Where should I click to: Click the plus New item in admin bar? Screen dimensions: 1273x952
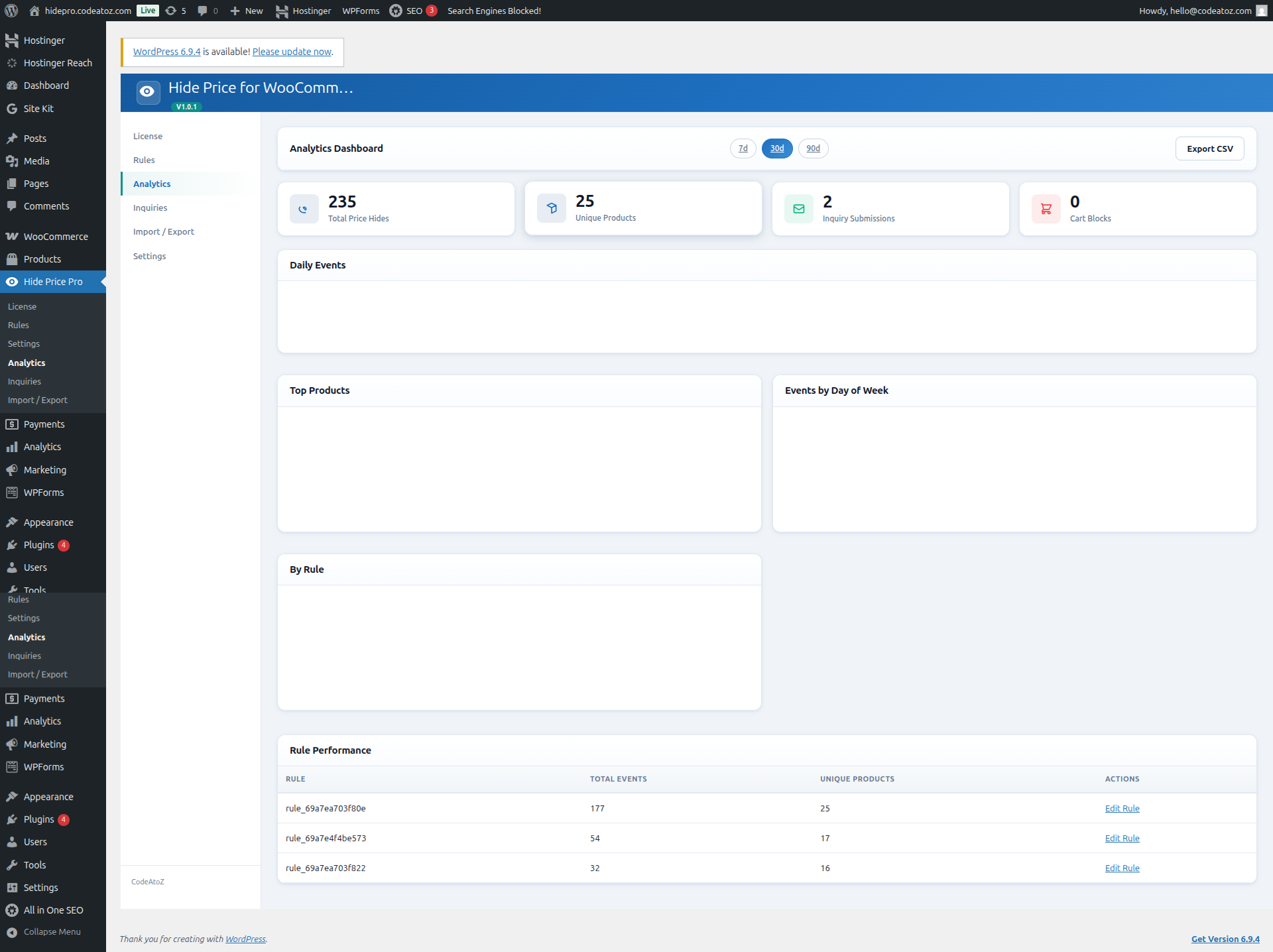coord(246,11)
